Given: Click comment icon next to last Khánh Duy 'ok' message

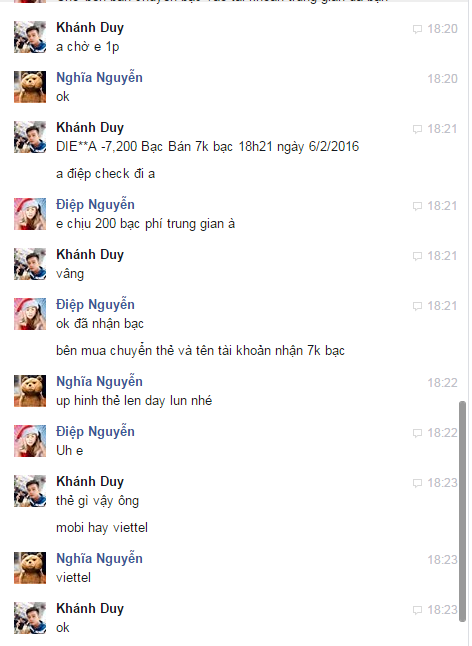Looking at the screenshot, I should coord(417,610).
